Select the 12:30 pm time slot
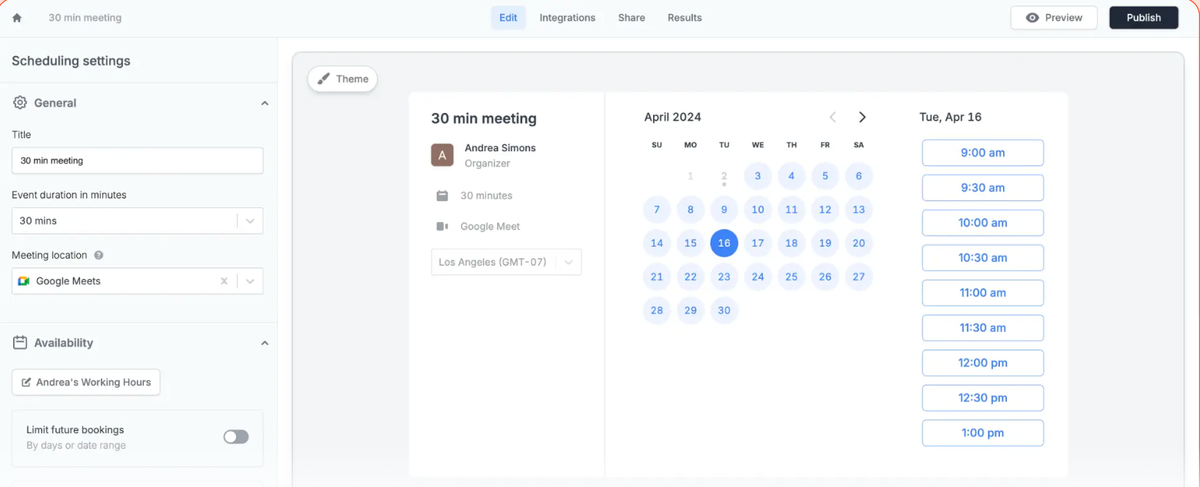 coord(983,398)
